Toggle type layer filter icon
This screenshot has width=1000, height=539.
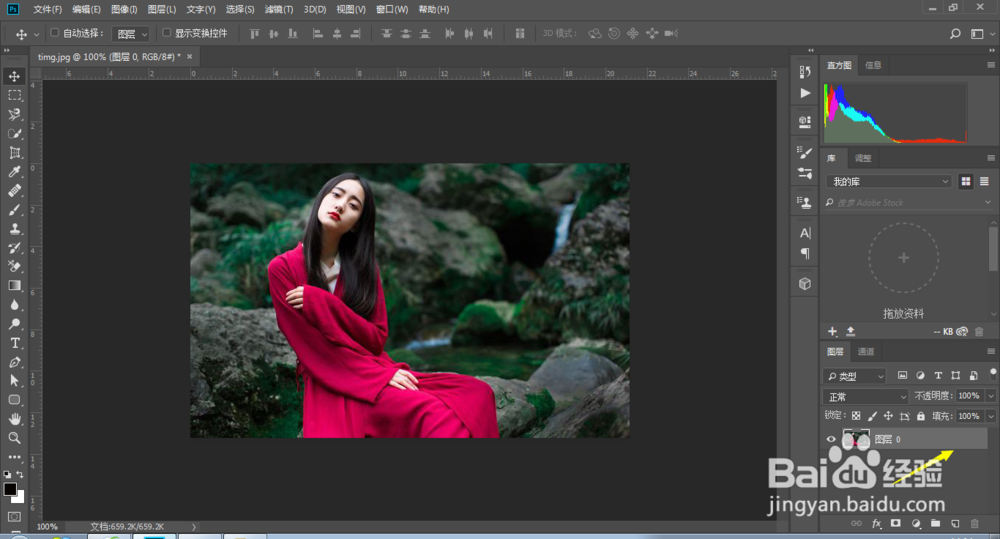(938, 376)
